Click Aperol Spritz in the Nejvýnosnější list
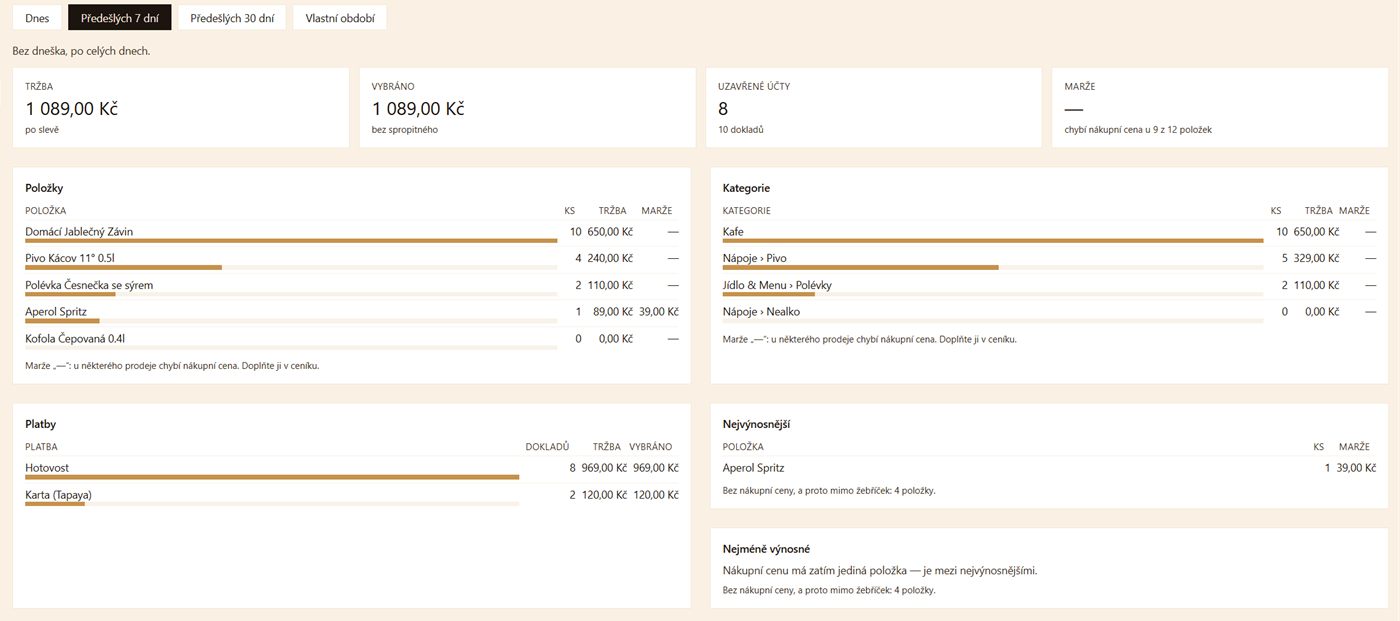The width and height of the screenshot is (1400, 621). point(753,468)
